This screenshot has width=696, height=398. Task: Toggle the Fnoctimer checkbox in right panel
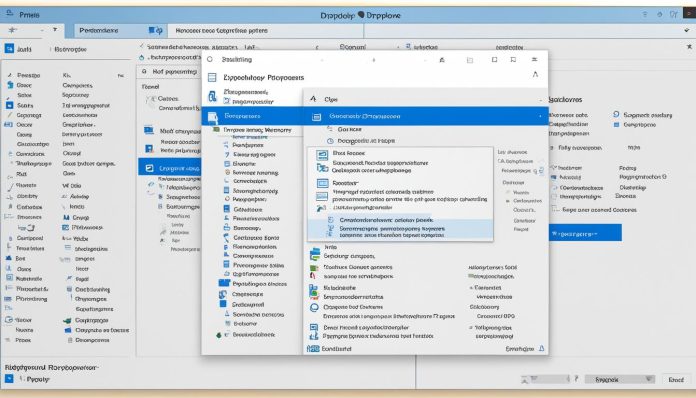pos(554,168)
